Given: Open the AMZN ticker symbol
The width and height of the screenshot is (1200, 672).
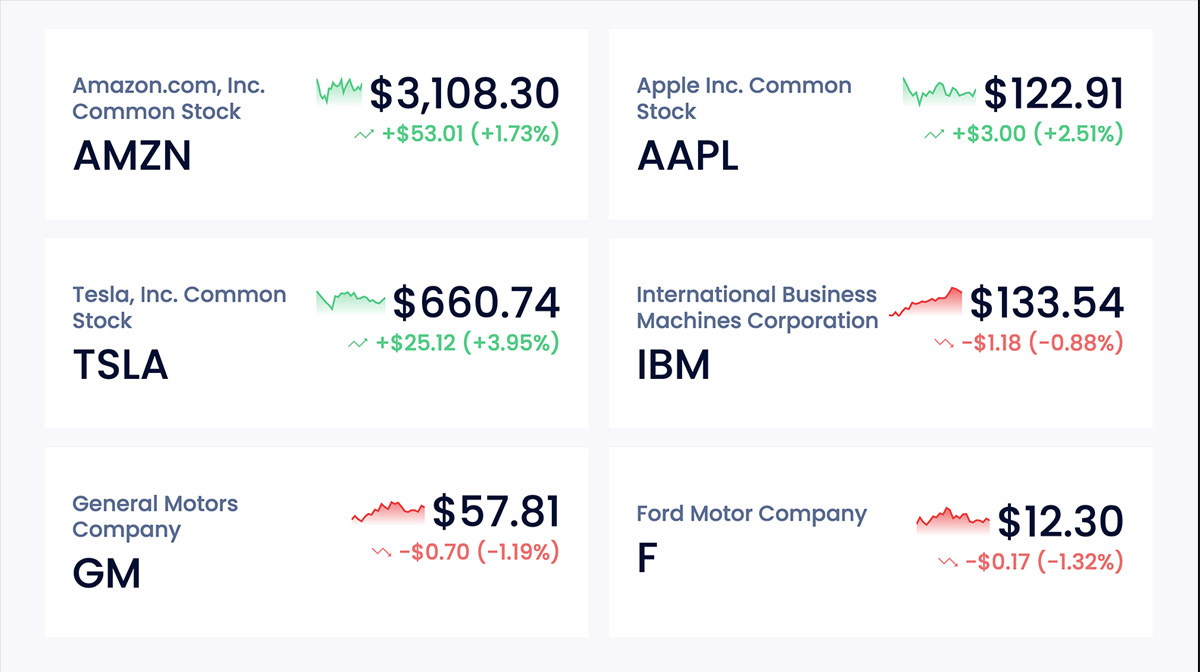Looking at the screenshot, I should pos(132,156).
